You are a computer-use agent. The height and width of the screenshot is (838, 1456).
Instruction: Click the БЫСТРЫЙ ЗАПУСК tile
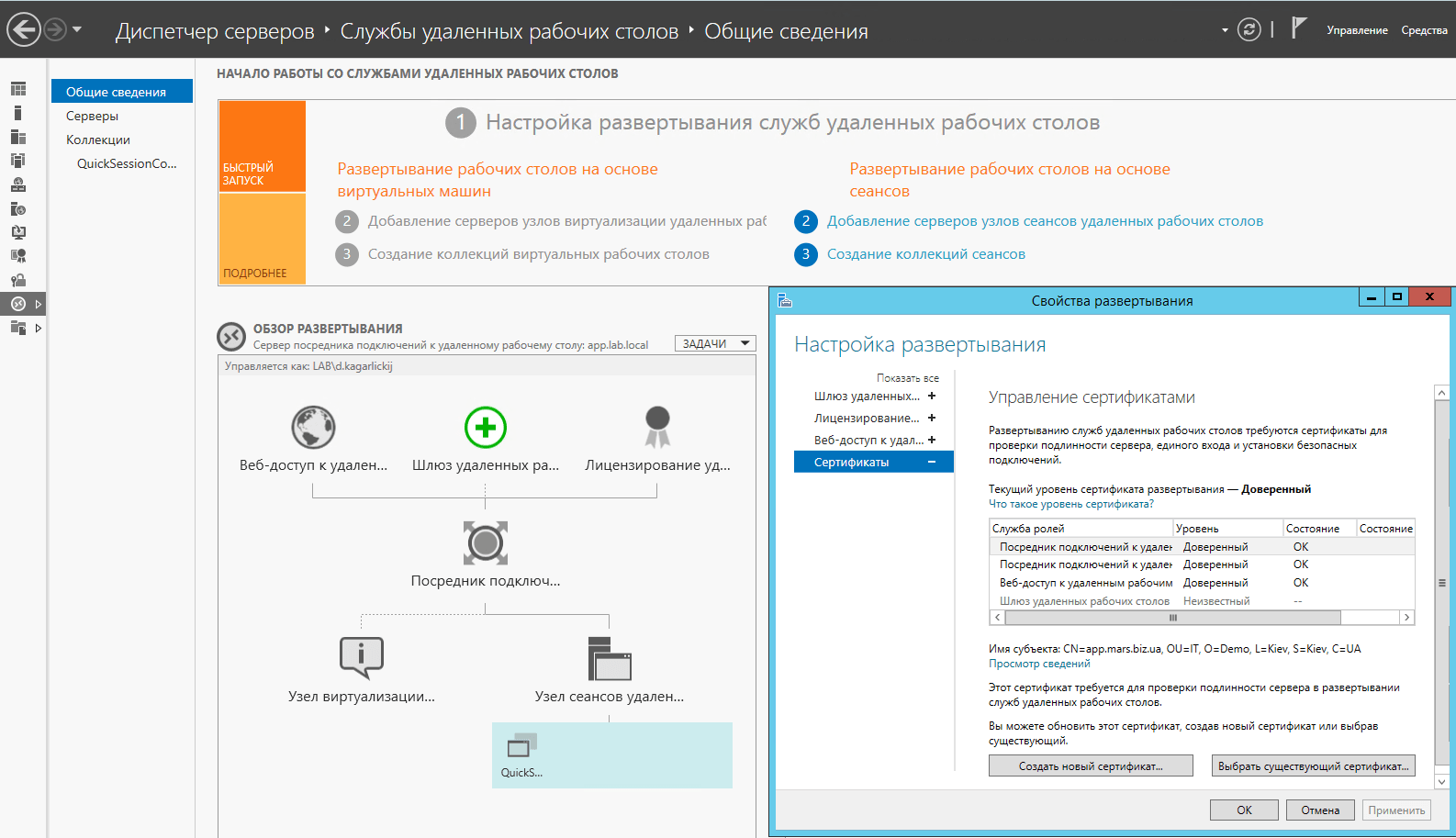(x=262, y=146)
